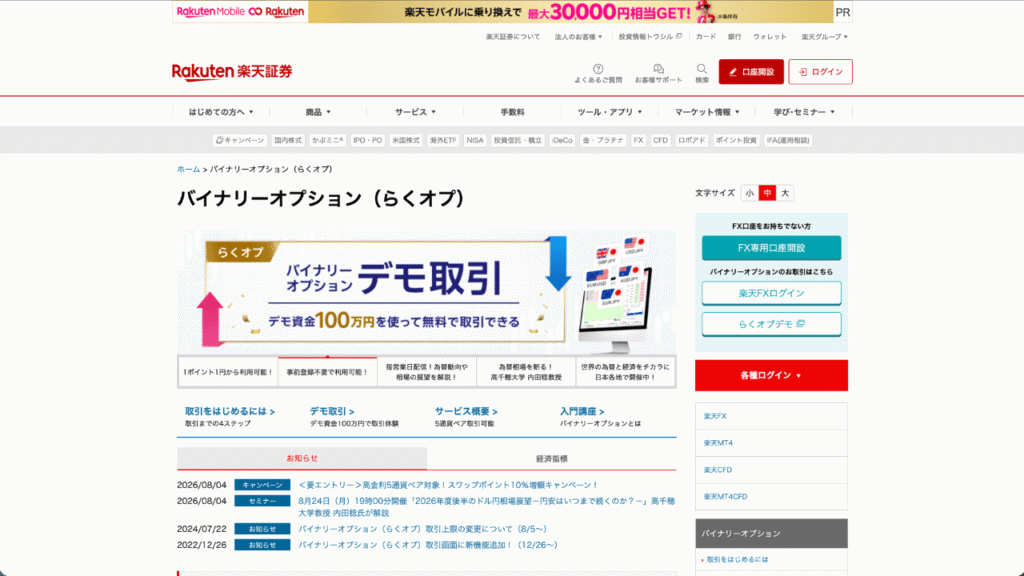1024x576 pixels.
Task: Go to Rakuten 楽天証券 logo home
Action: [232, 71]
